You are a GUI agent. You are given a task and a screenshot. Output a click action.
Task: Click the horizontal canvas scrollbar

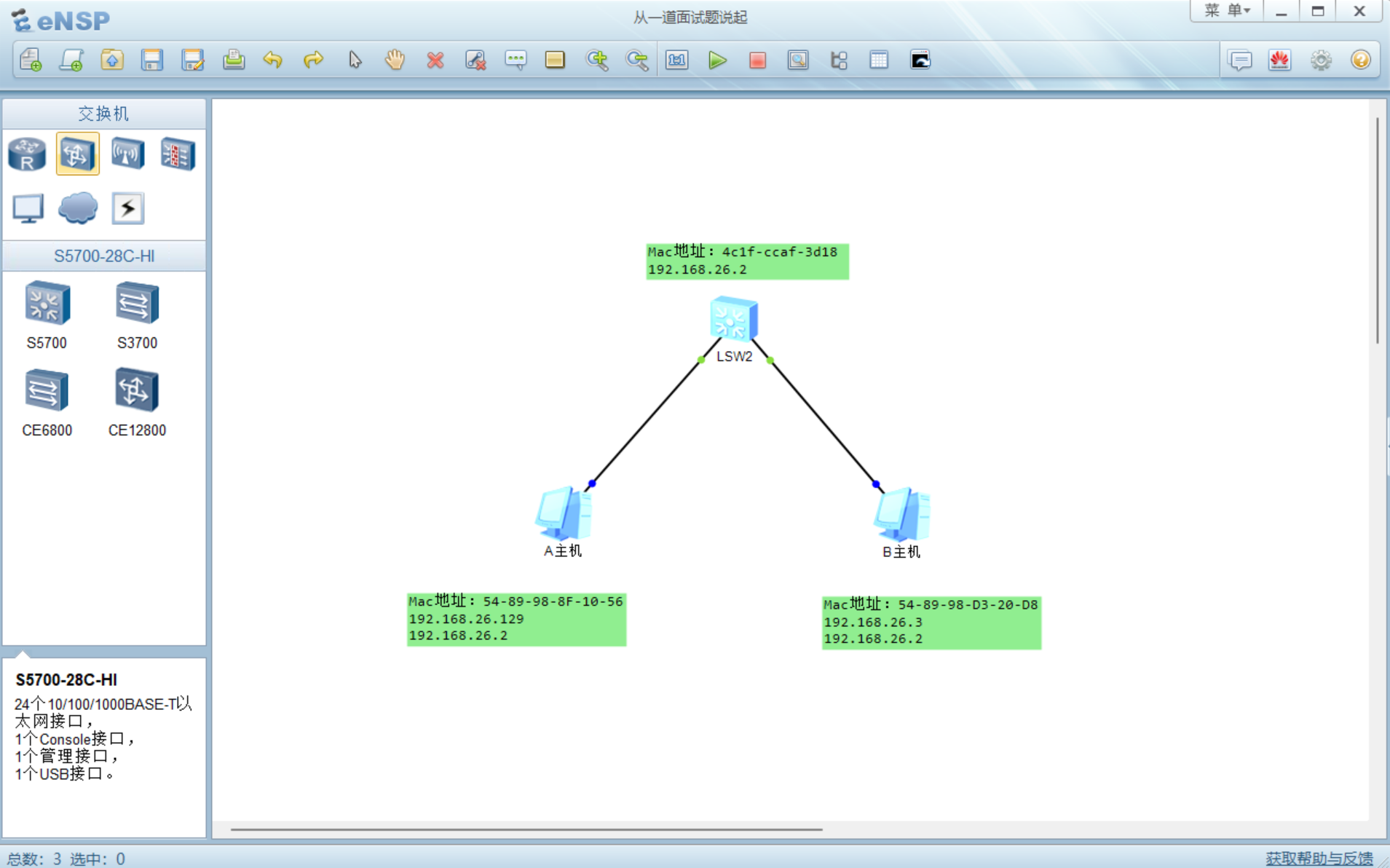coord(526,829)
